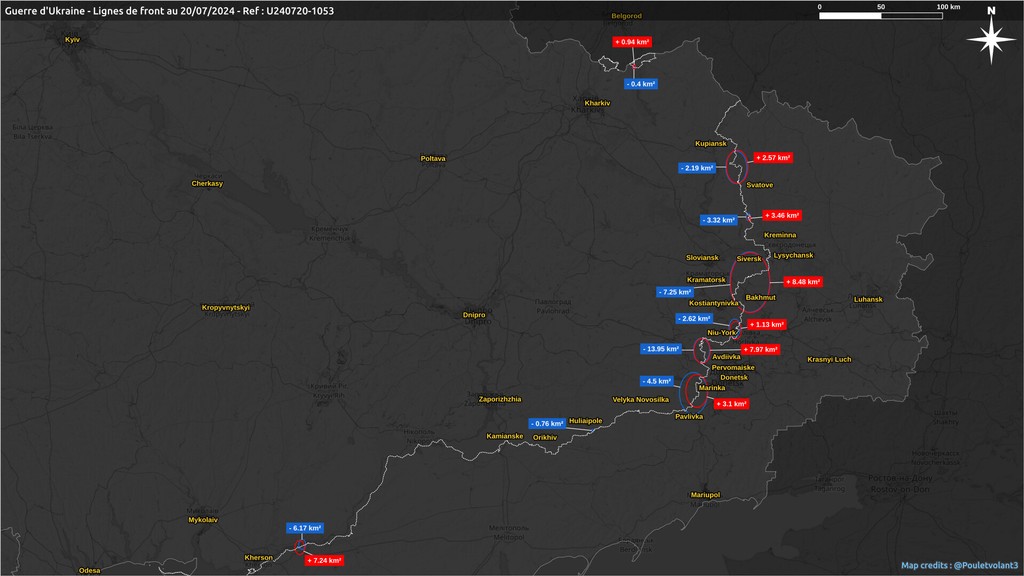The height and width of the screenshot is (576, 1024).
Task: Click the red '+ 8.48 km²' label
Action: (803, 282)
